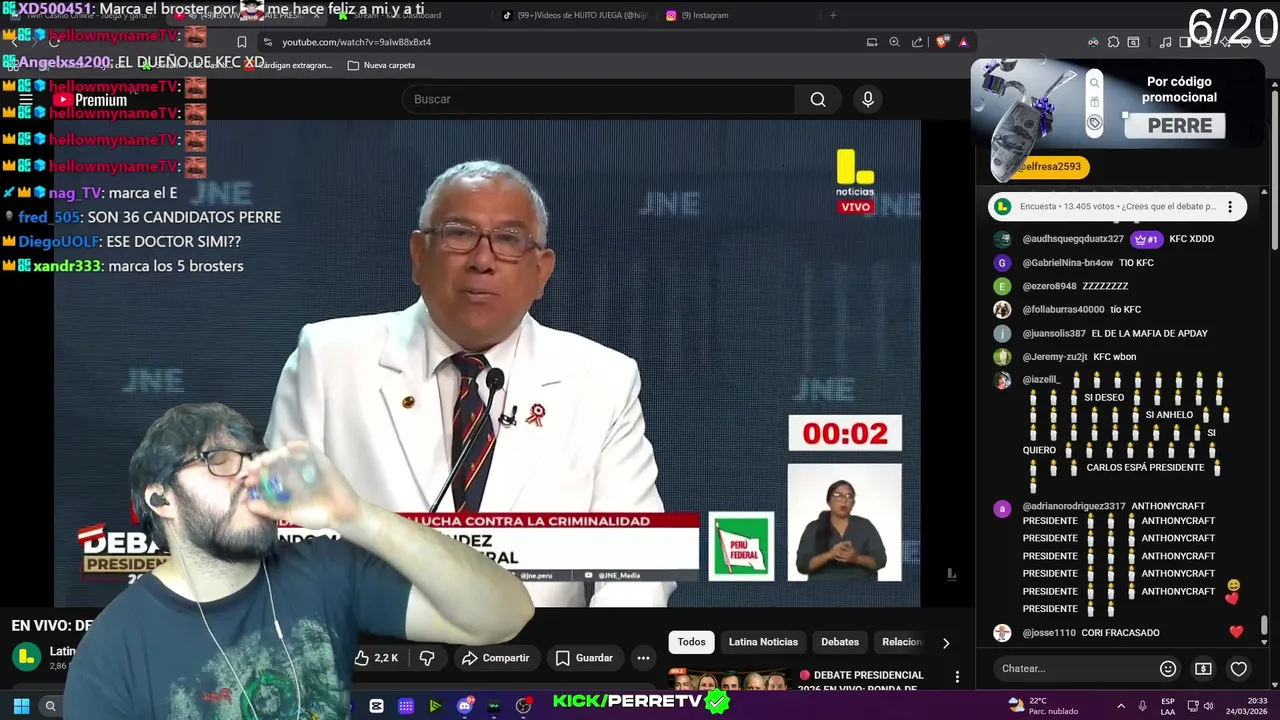Open the Discord taskbar icon
This screenshot has width=1280, height=720.
(x=465, y=706)
